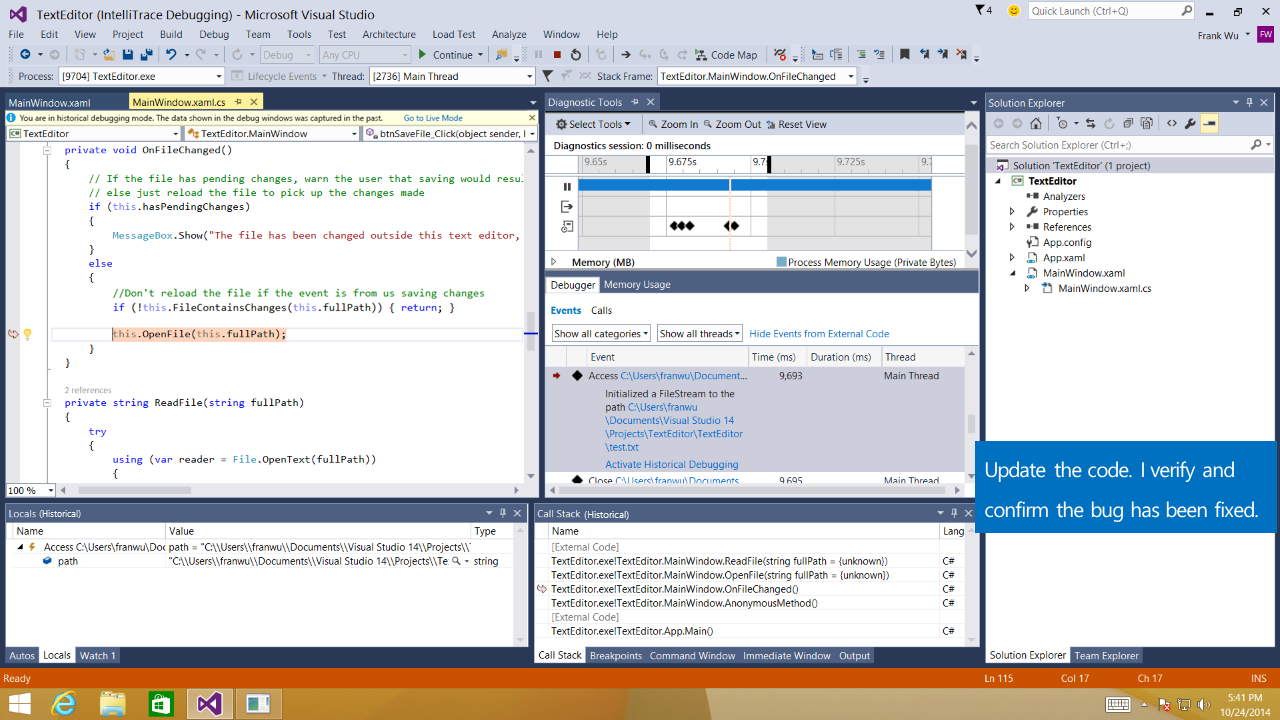Click the Activate Historical Debugging link
This screenshot has height=720, width=1280.
[x=672, y=464]
